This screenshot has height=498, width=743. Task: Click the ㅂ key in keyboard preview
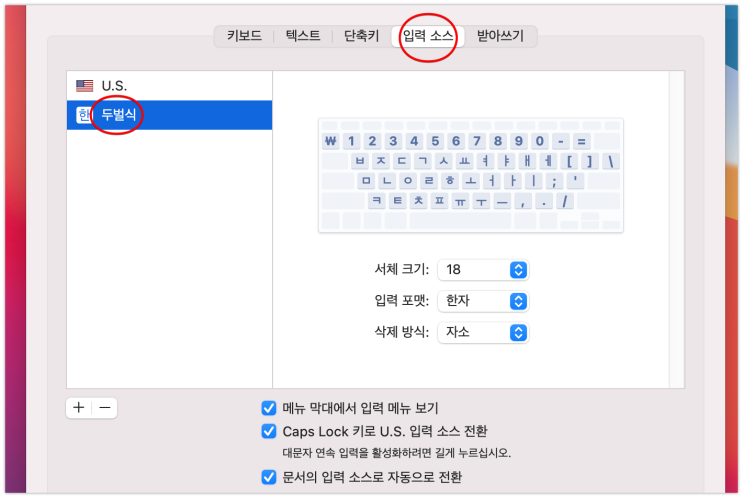[360, 161]
